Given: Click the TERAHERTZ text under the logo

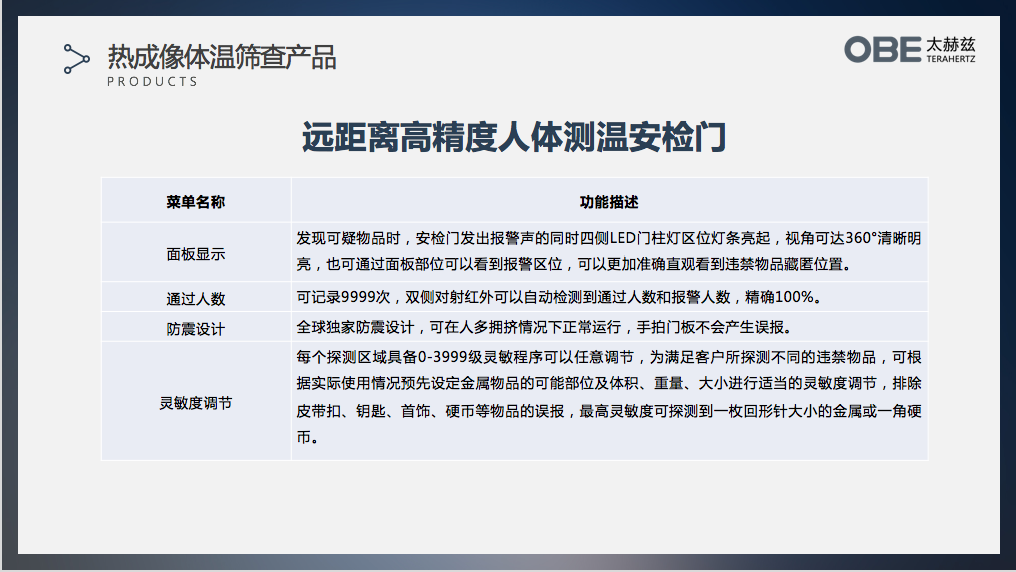Looking at the screenshot, I should click(950, 60).
